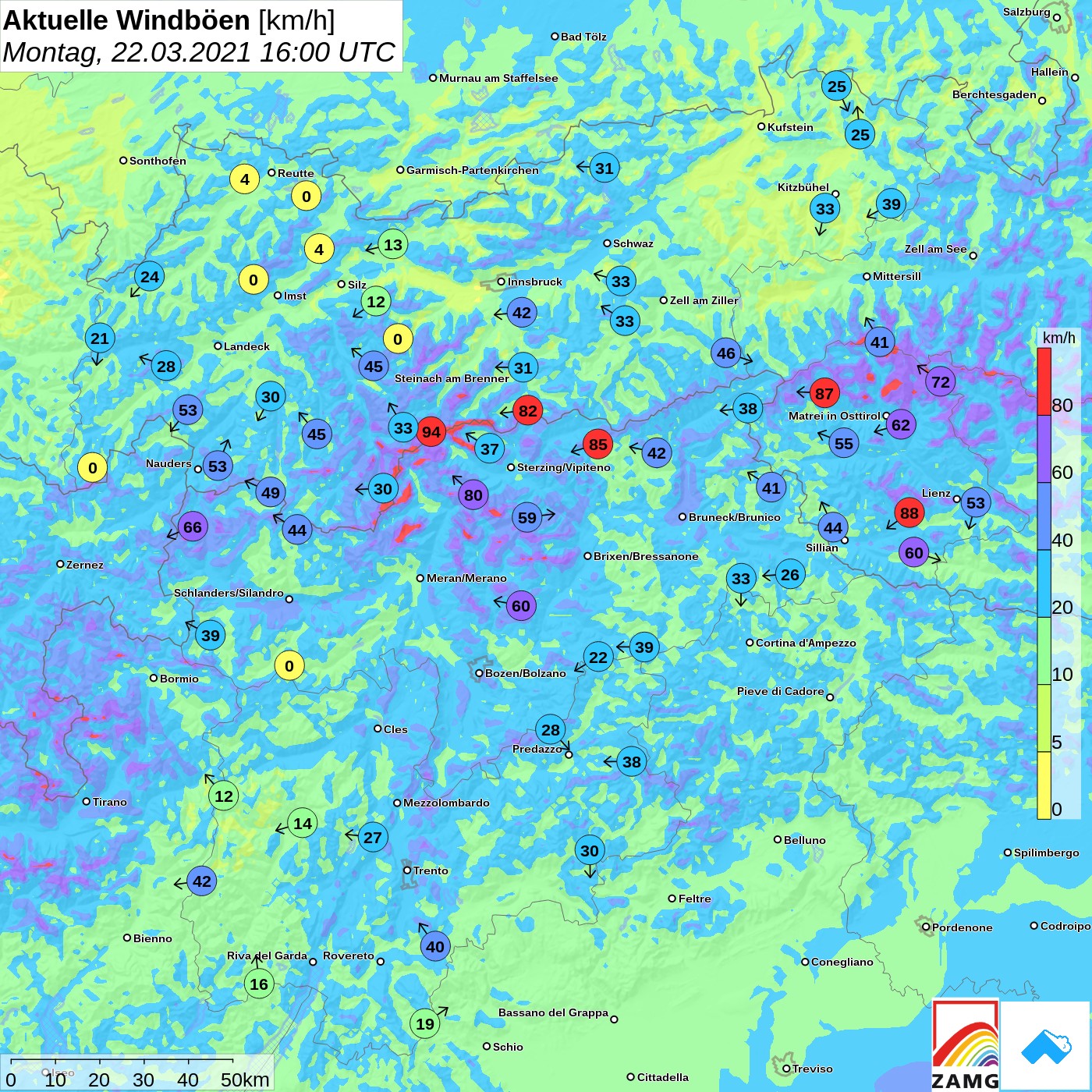Select the 59 gust station marker
This screenshot has width=1092, height=1092.
click(x=527, y=518)
